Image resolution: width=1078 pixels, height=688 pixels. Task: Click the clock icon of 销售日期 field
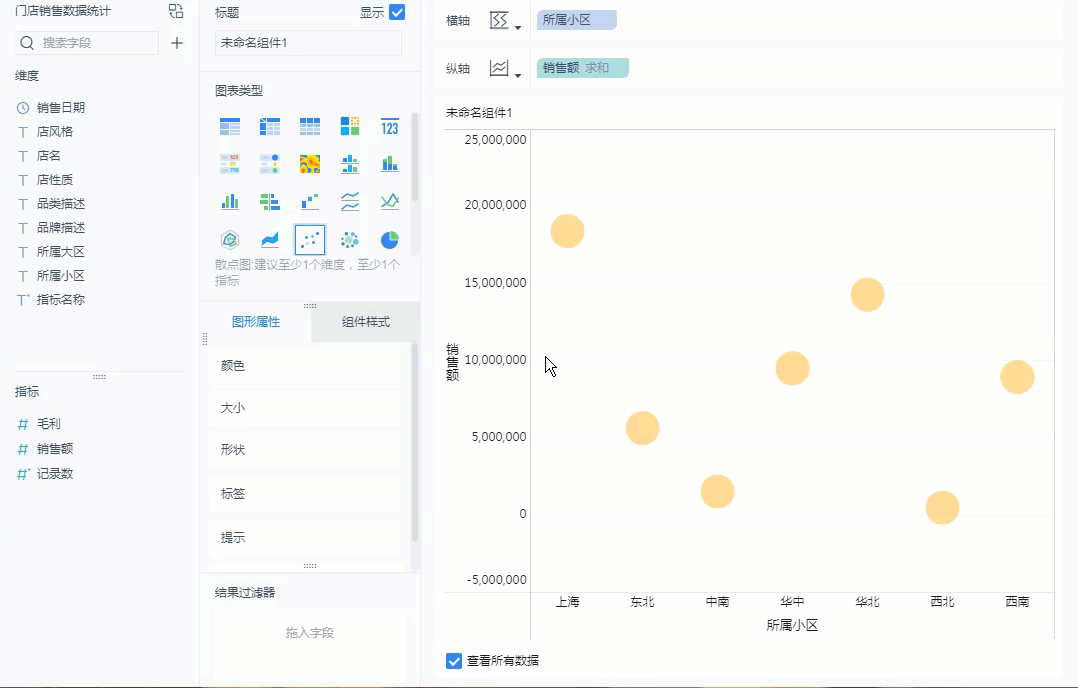click(23, 108)
